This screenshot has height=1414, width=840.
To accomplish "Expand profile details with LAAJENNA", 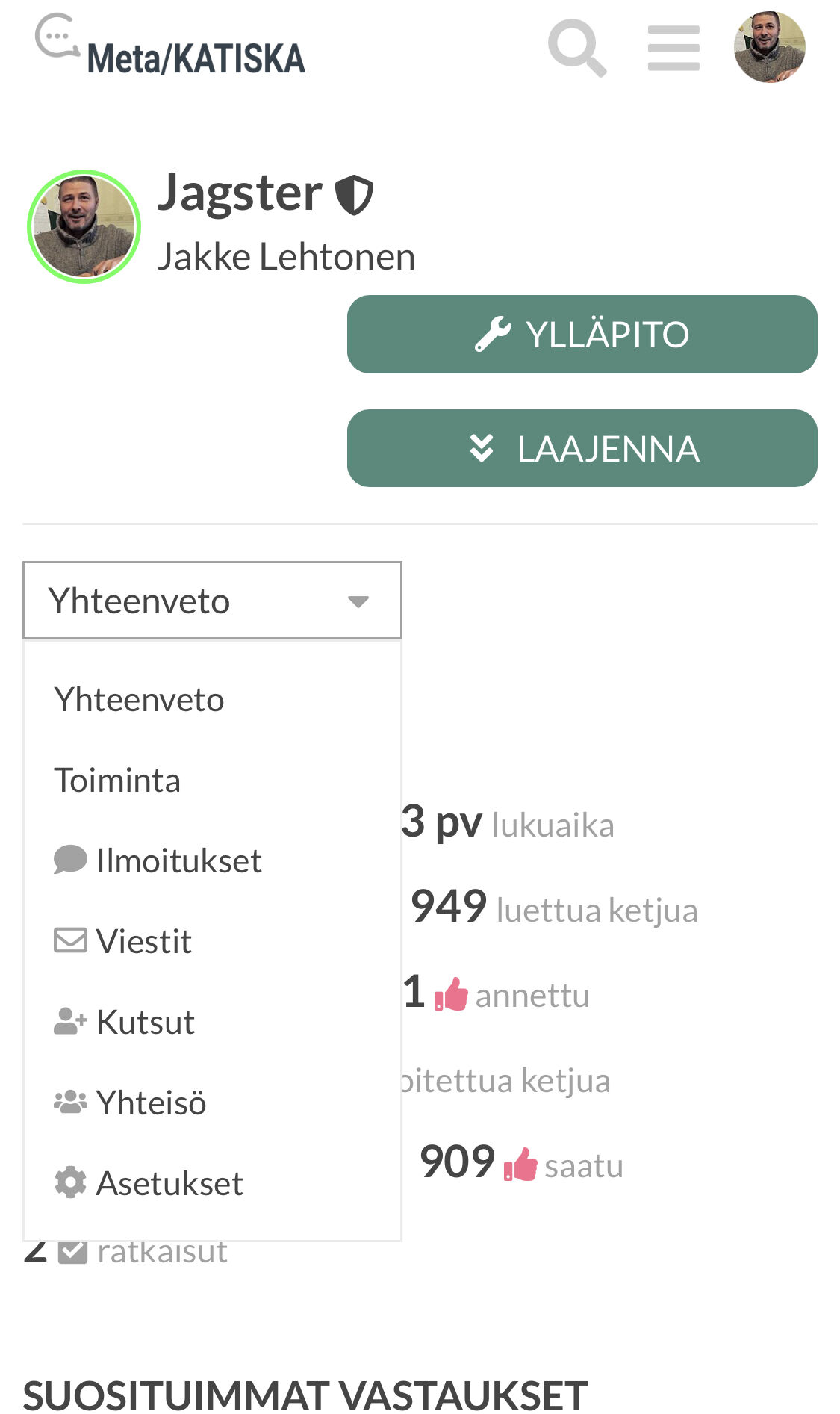I will [582, 448].
